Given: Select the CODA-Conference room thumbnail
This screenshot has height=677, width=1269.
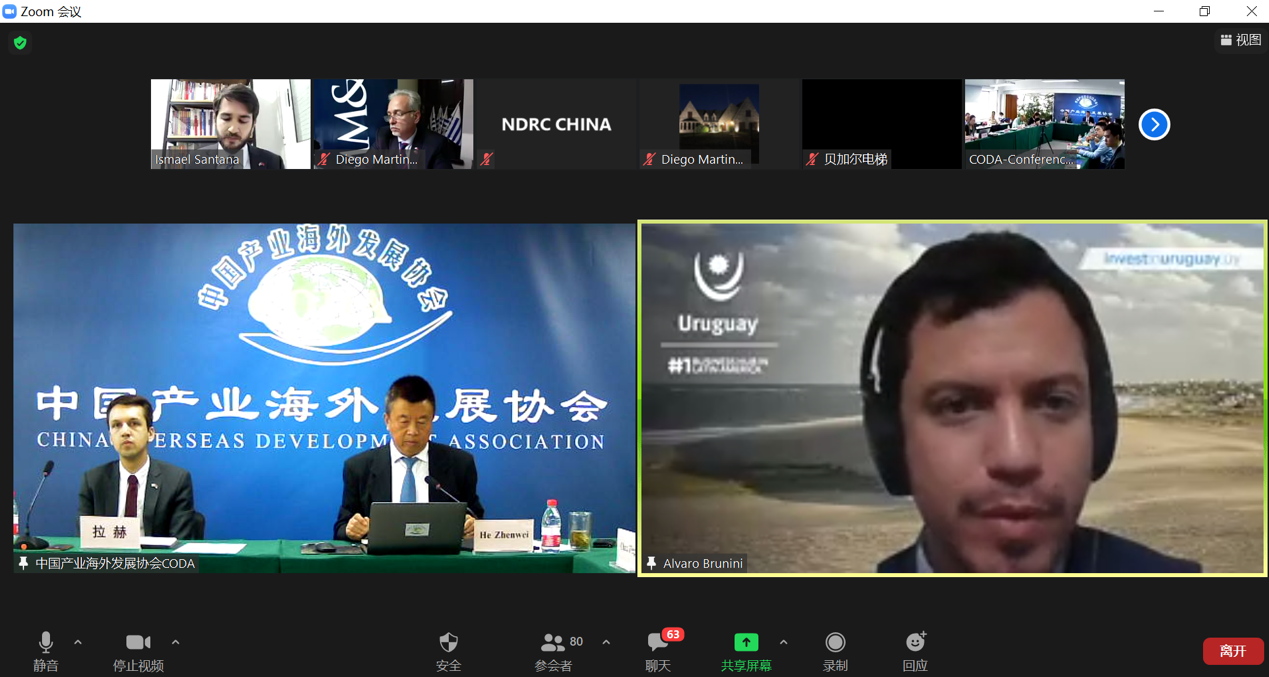Looking at the screenshot, I should point(1044,124).
